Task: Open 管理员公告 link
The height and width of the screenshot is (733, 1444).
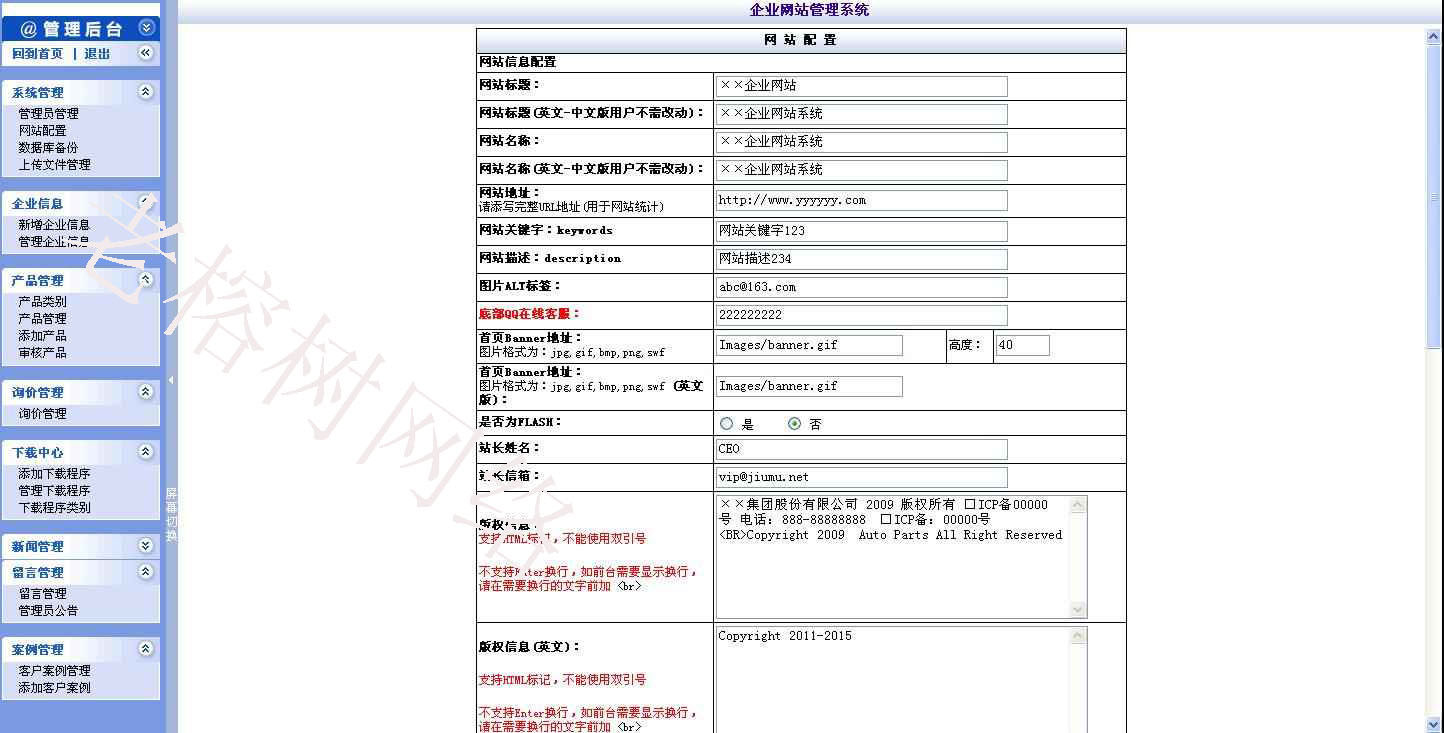Action: pos(48,610)
